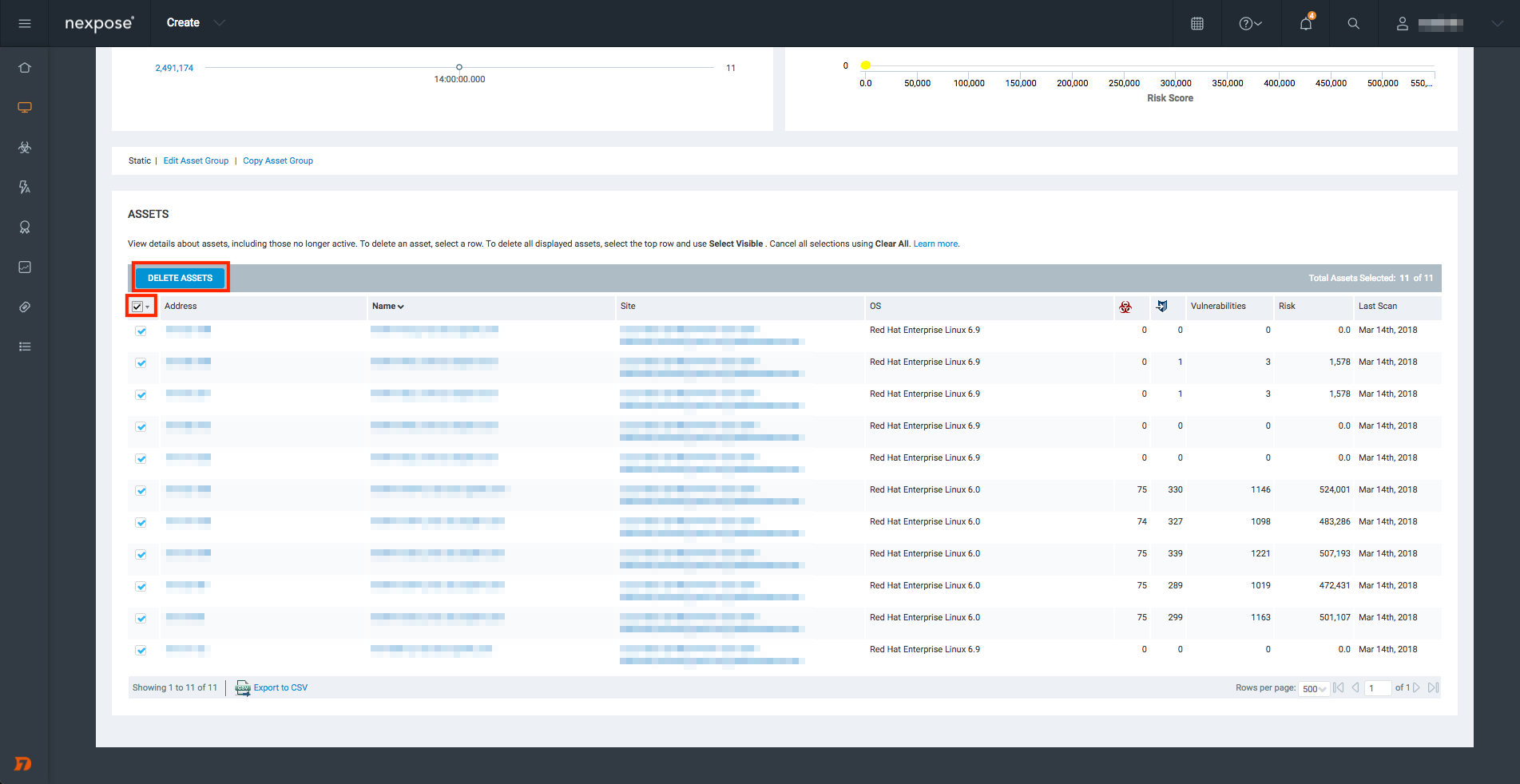Viewport: 1520px width, 784px height.
Task: Open the Assets monitor sidebar icon
Action: pyautogui.click(x=25, y=108)
